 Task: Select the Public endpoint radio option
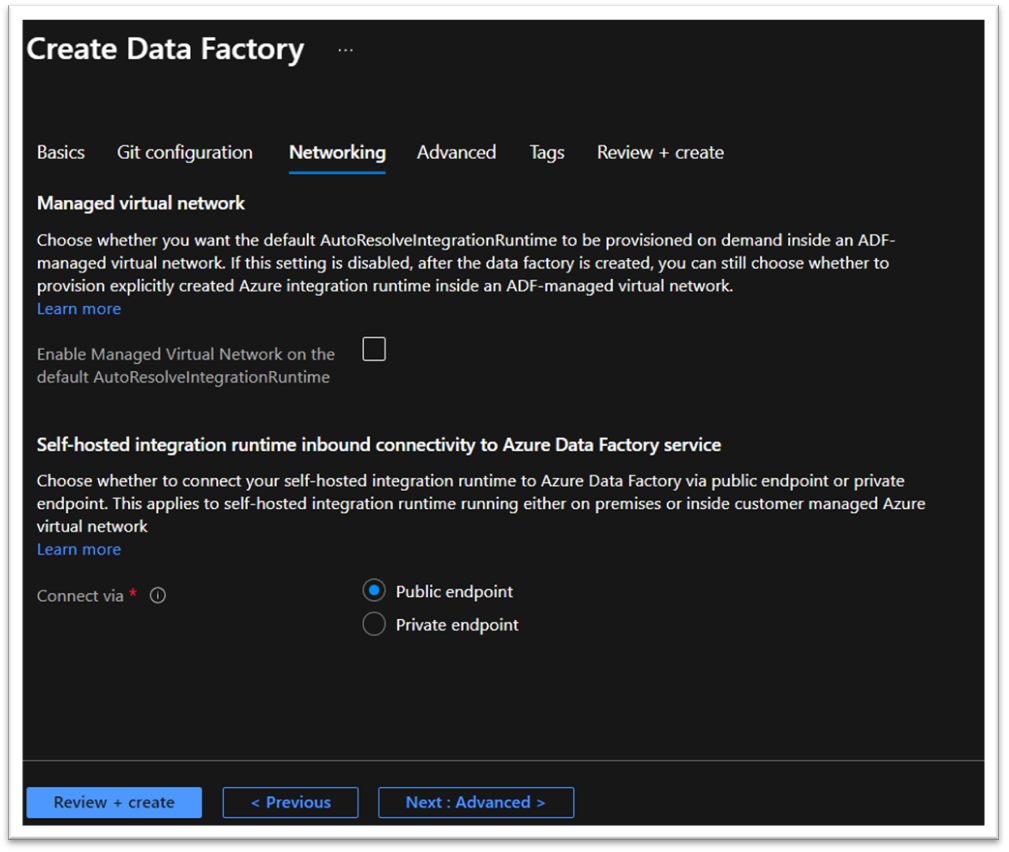[374, 590]
